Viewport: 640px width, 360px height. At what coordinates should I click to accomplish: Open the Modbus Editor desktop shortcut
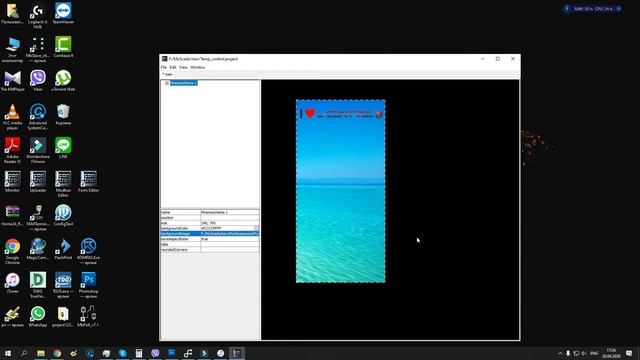(63, 184)
